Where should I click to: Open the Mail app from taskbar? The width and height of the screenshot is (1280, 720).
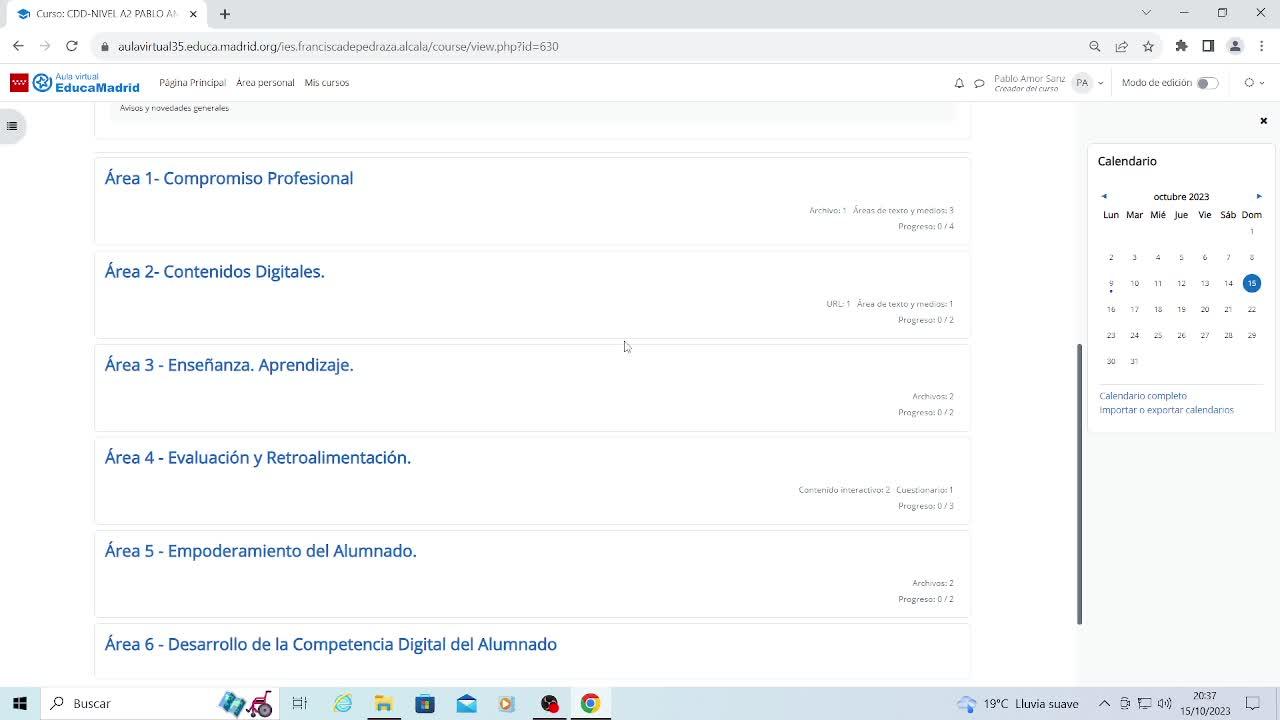pos(466,703)
